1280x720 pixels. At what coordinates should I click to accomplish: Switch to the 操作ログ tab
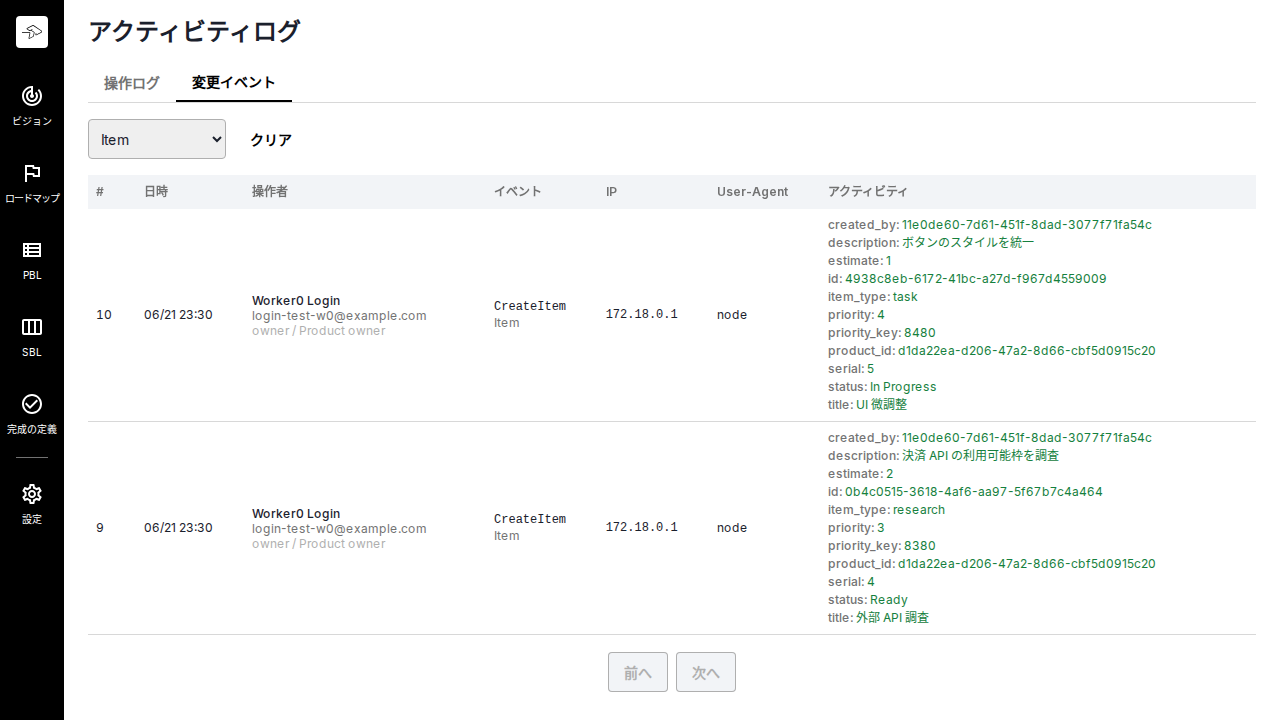tap(132, 83)
